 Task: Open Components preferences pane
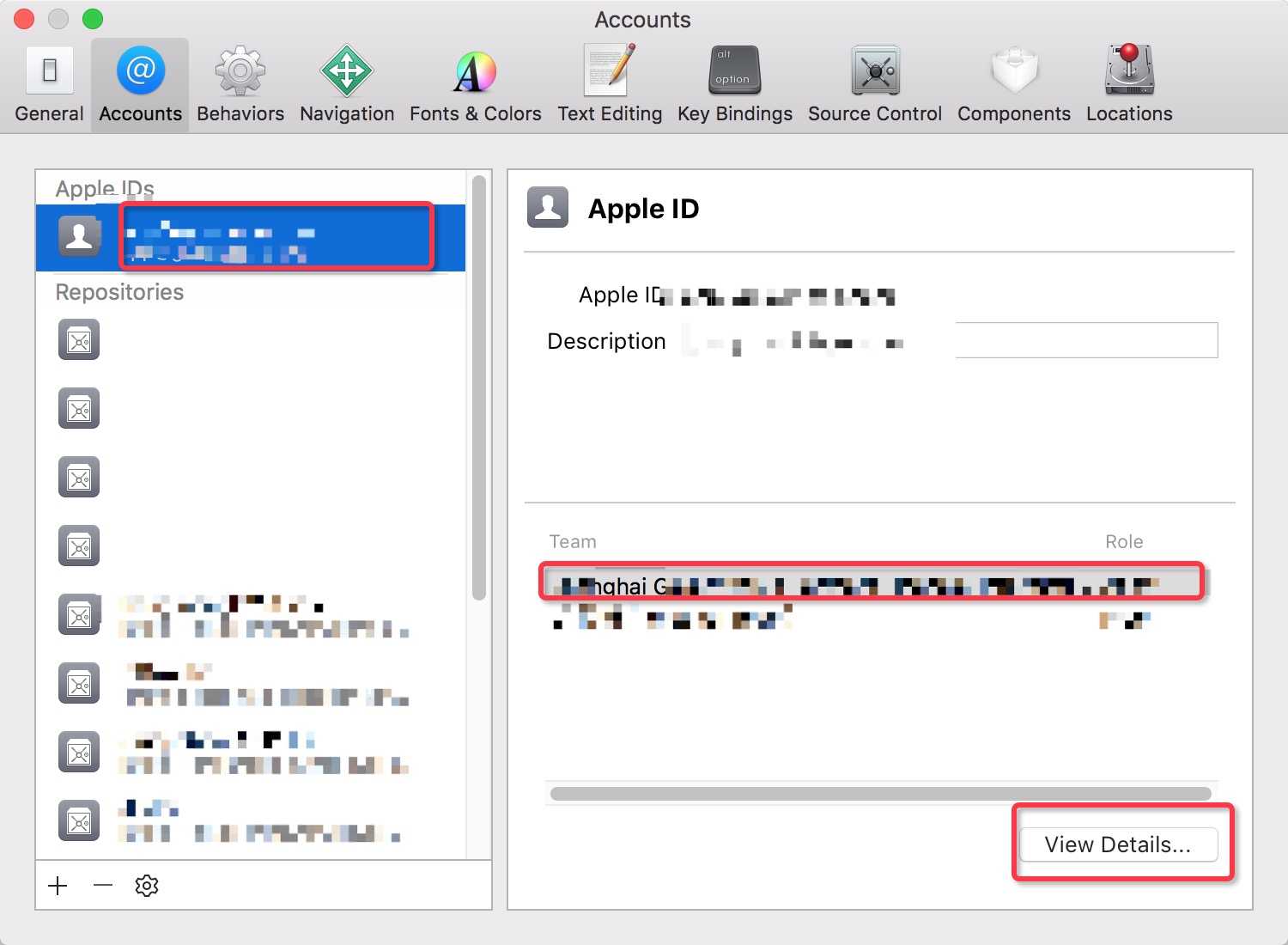[1014, 84]
